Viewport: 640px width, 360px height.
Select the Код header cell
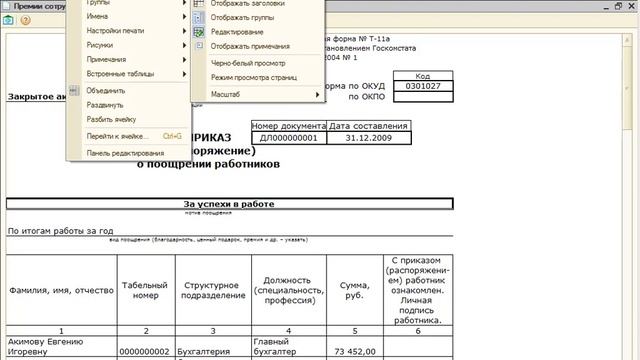(423, 76)
